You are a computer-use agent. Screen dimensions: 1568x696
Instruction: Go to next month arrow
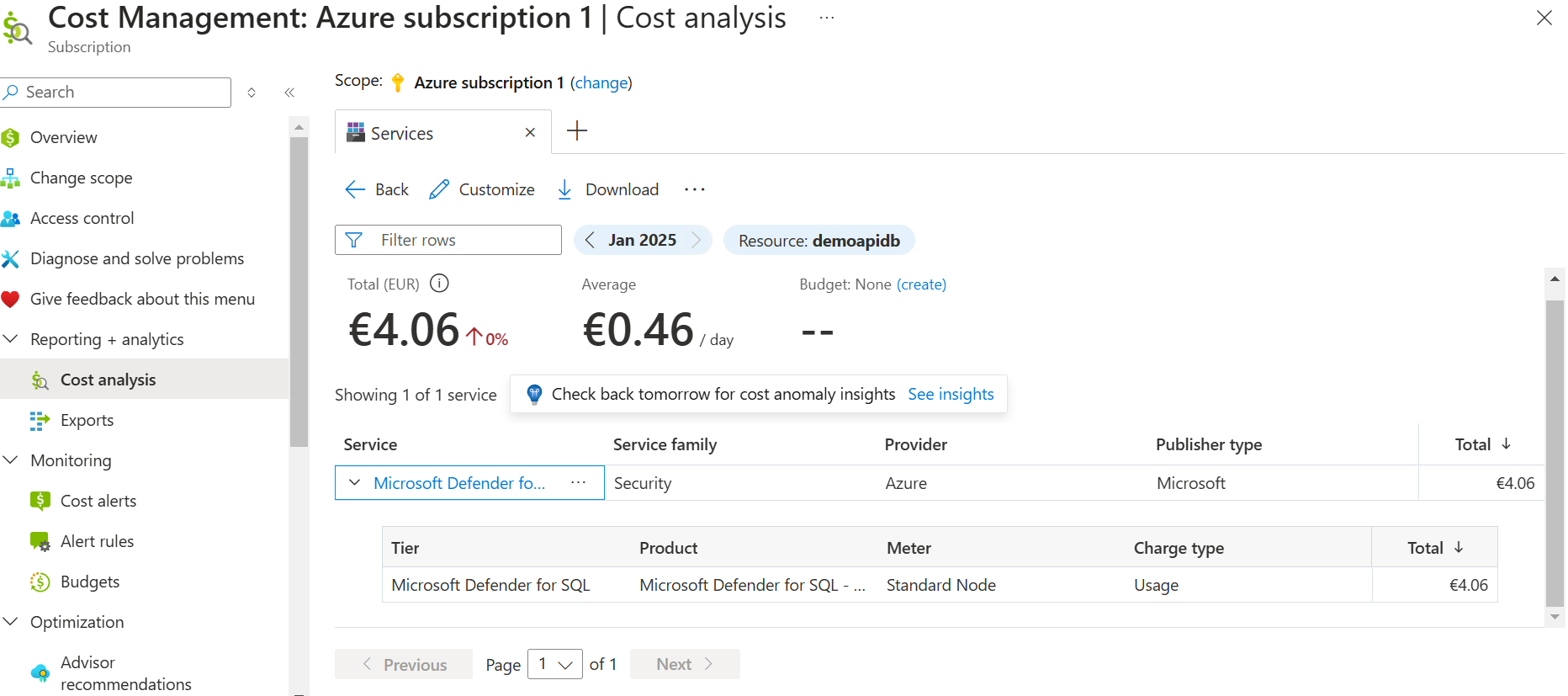pyautogui.click(x=697, y=240)
